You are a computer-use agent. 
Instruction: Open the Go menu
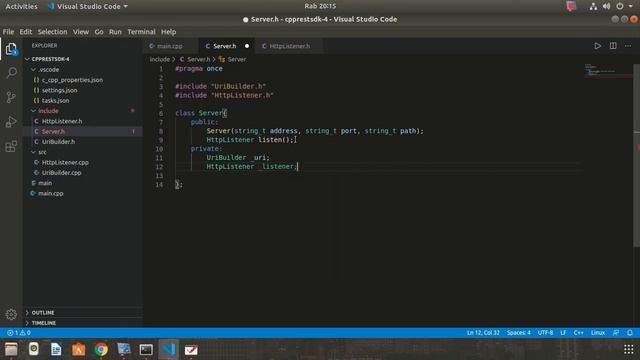(x=99, y=32)
